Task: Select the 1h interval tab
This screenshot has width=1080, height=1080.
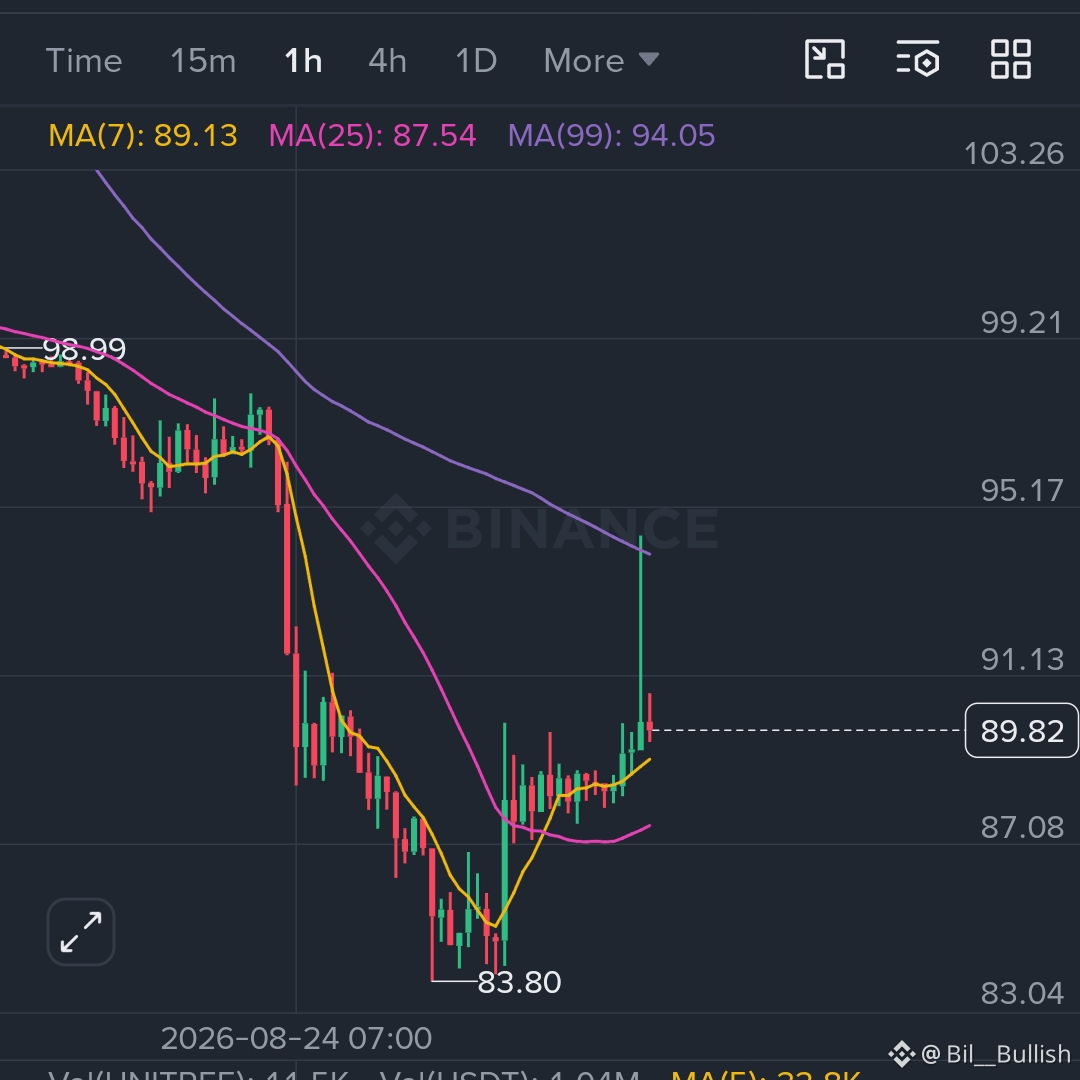Action: tap(303, 61)
